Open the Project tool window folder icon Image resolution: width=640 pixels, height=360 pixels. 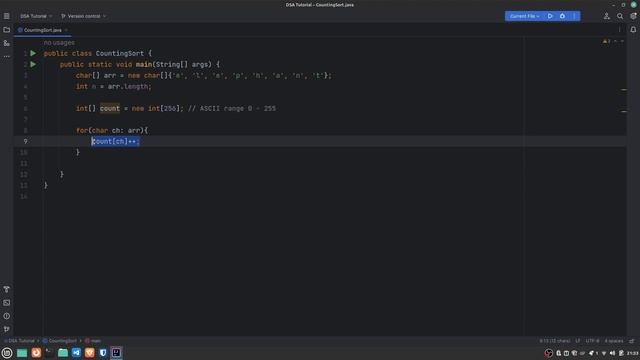pyautogui.click(x=7, y=30)
